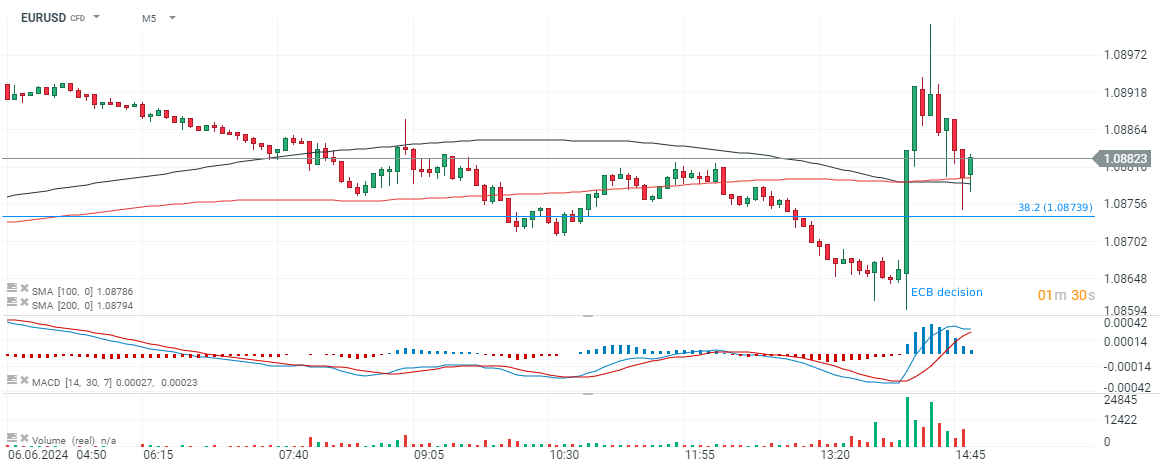
Task: Click the 07:40 time axis label
Action: [x=294, y=453]
